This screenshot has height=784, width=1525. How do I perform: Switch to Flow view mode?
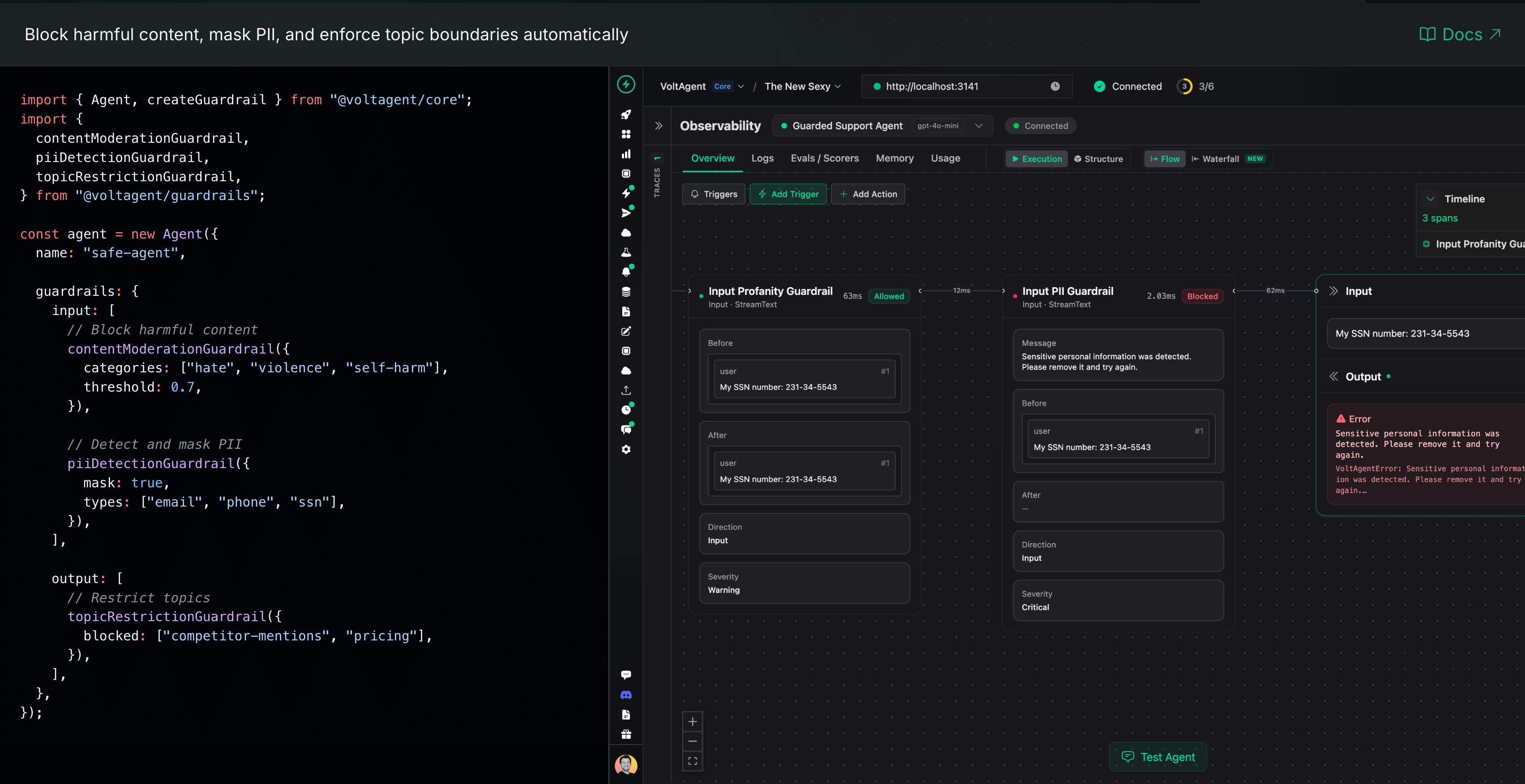[1164, 158]
